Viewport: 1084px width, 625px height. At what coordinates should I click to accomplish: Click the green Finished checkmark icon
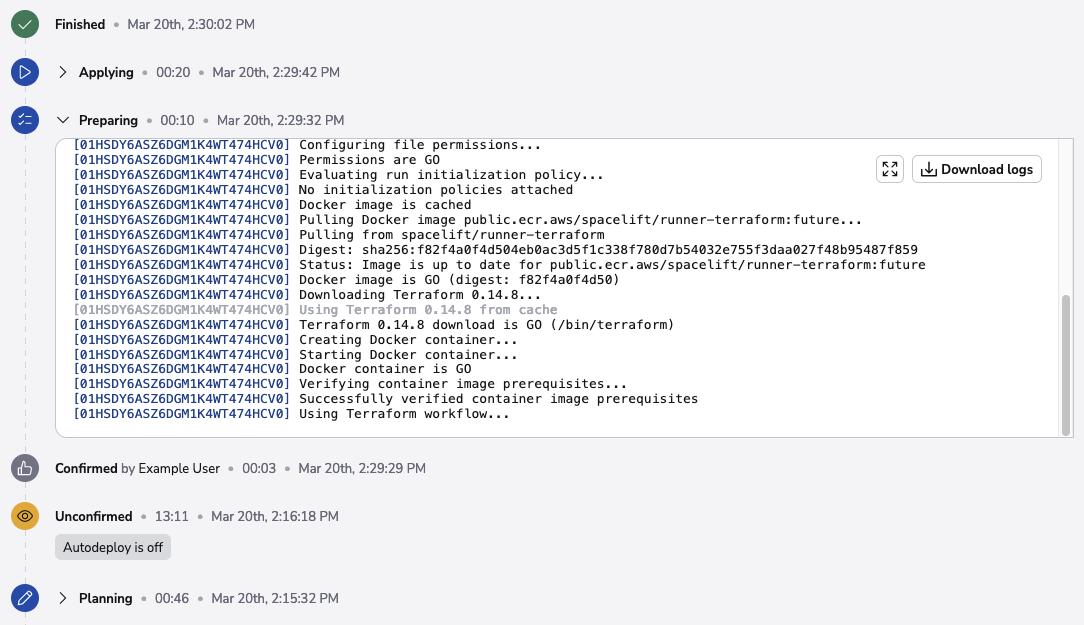(25, 24)
